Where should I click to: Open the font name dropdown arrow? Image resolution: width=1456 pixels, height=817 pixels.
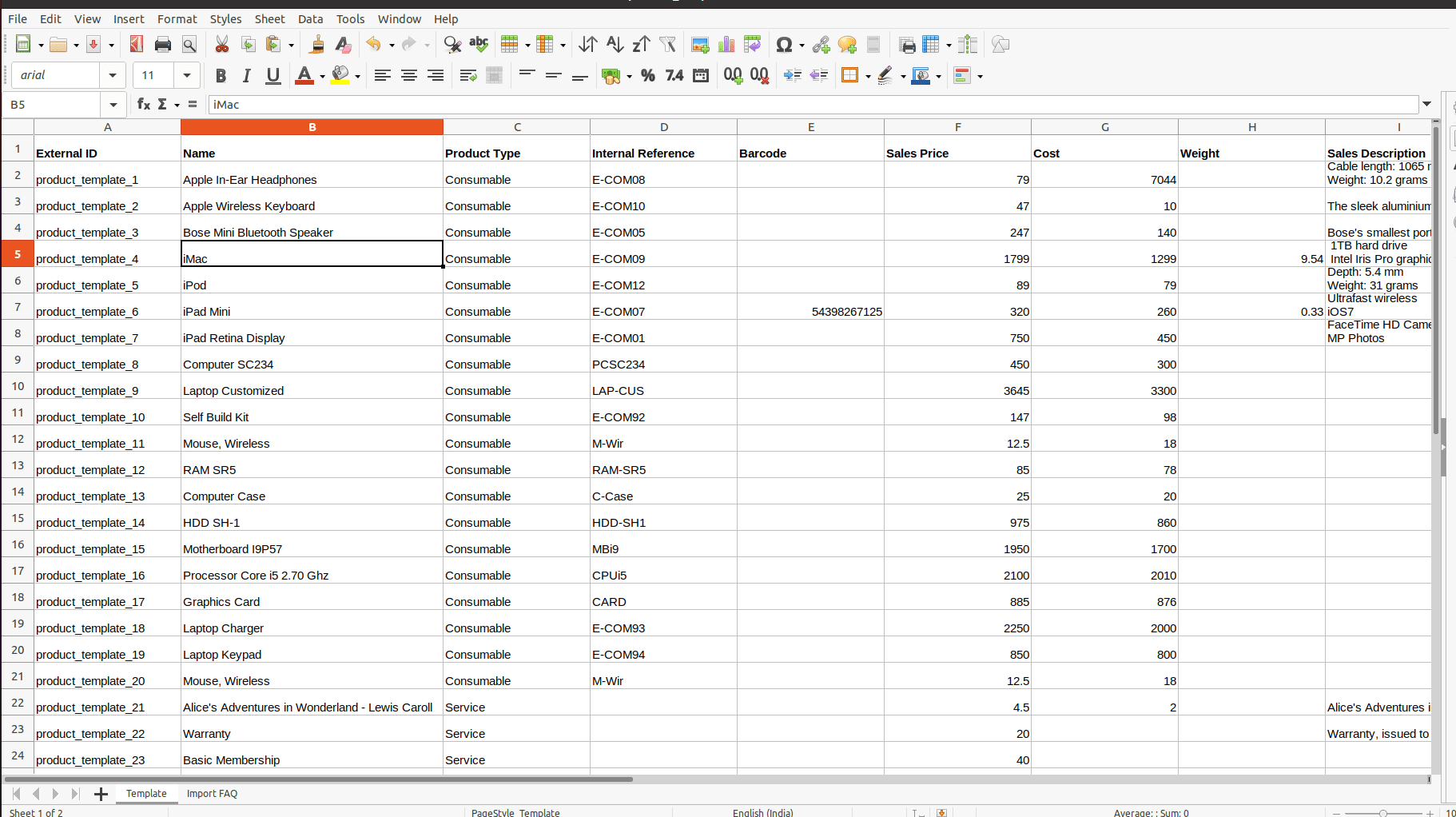[x=113, y=75]
